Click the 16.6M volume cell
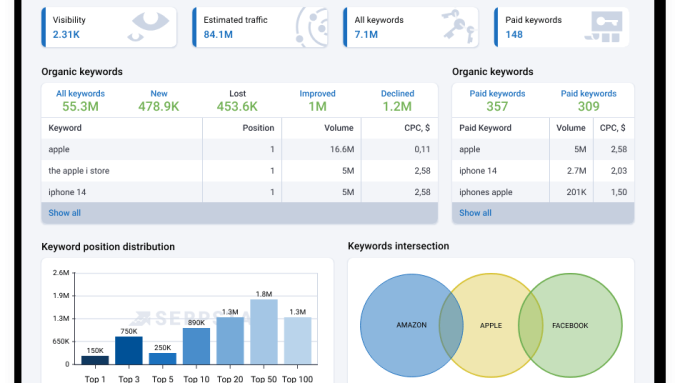The height and width of the screenshot is (383, 680). coord(342,149)
